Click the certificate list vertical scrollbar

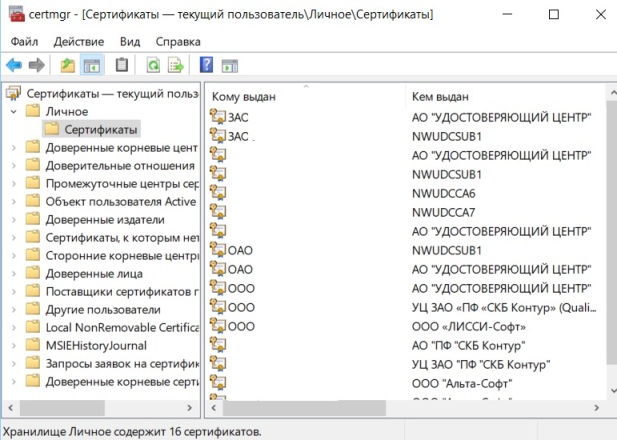610,250
